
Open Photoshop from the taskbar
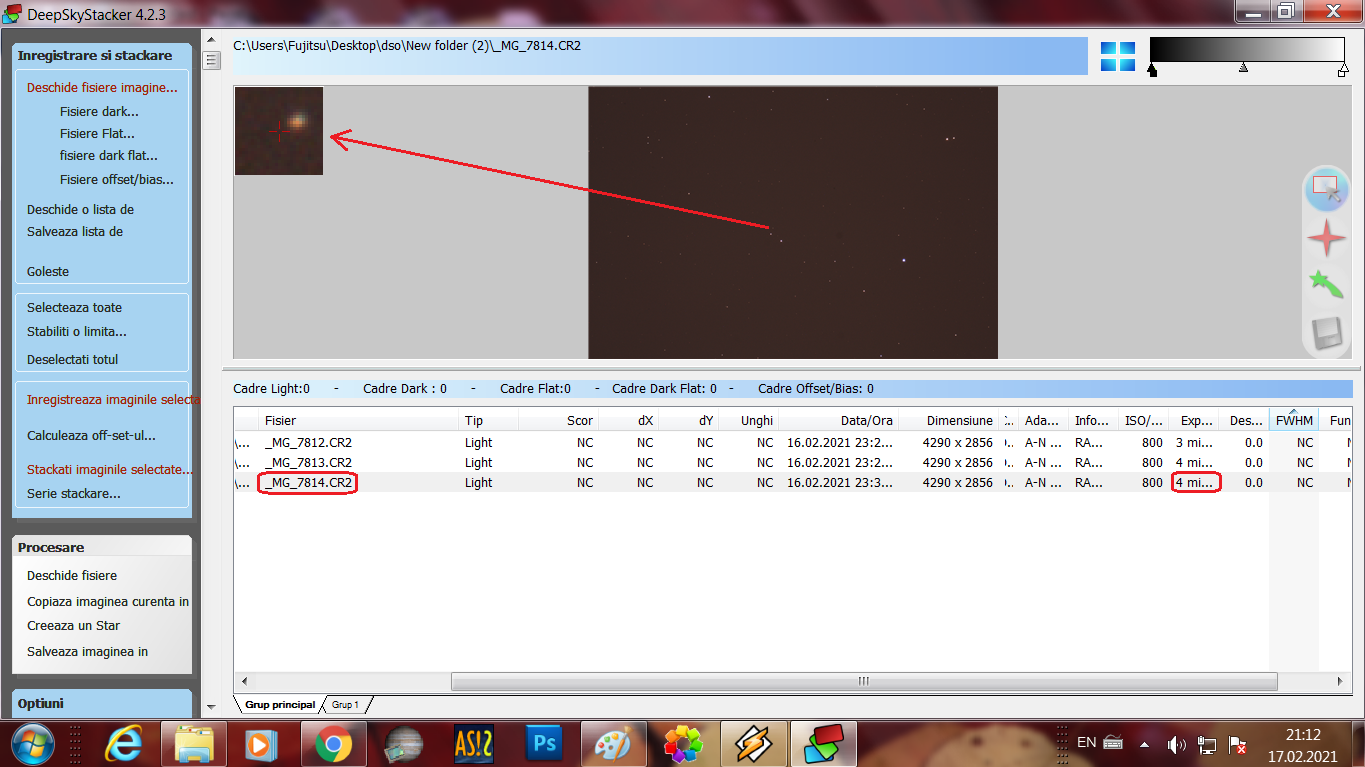(545, 744)
